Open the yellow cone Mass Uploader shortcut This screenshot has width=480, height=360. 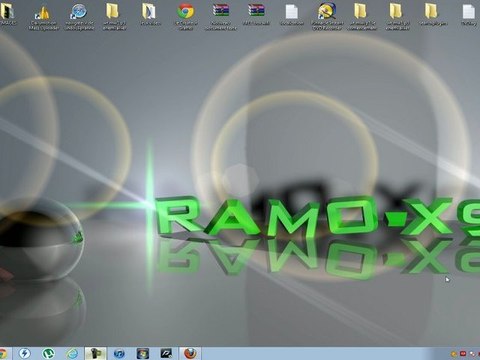pyautogui.click(x=44, y=17)
